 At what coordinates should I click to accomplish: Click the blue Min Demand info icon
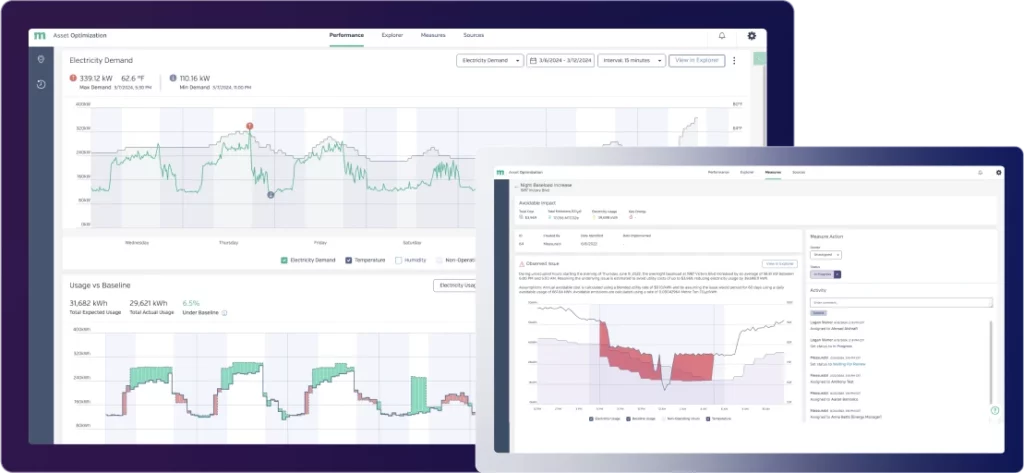tap(173, 78)
